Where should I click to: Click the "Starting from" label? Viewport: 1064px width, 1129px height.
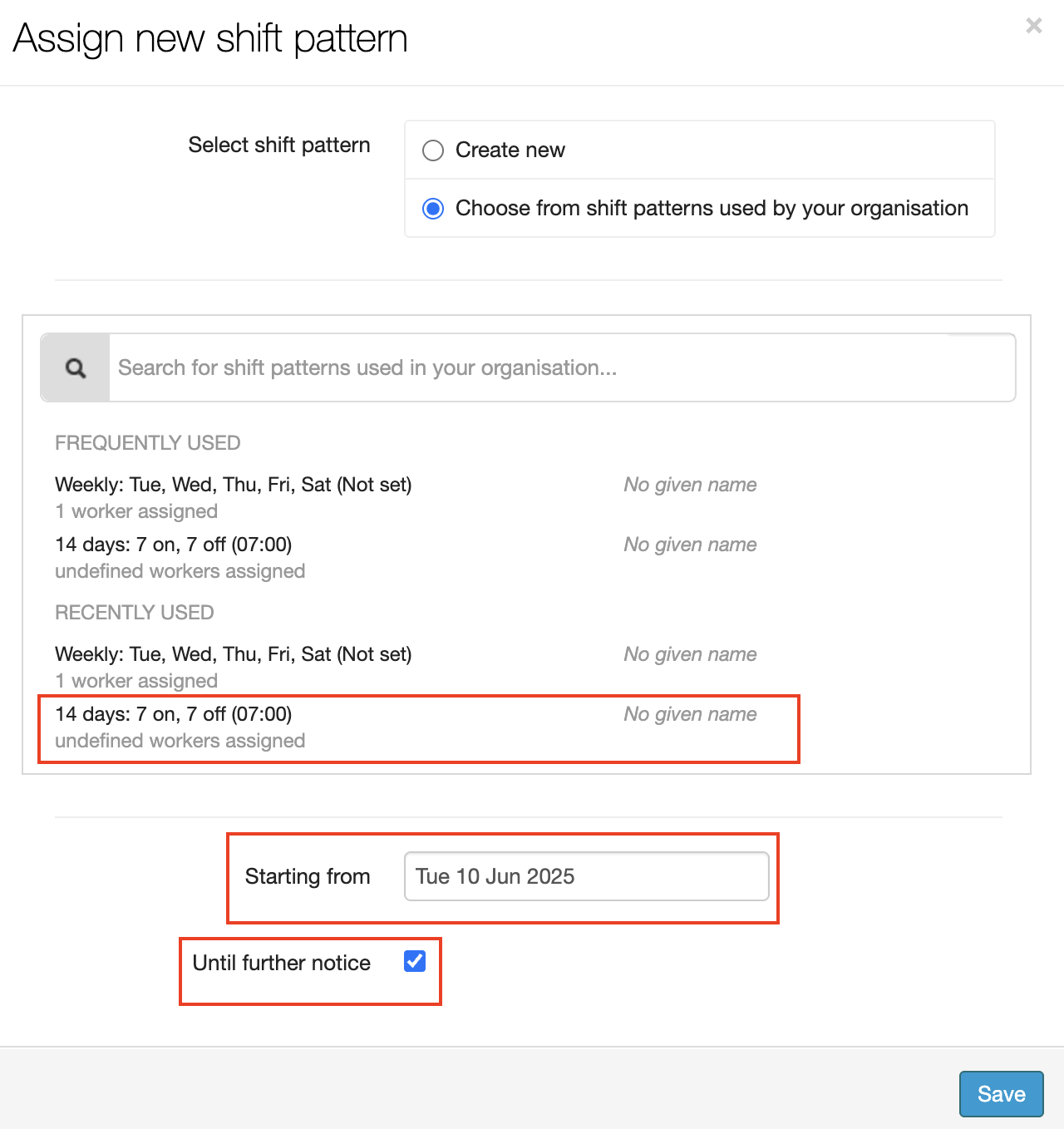tap(308, 876)
